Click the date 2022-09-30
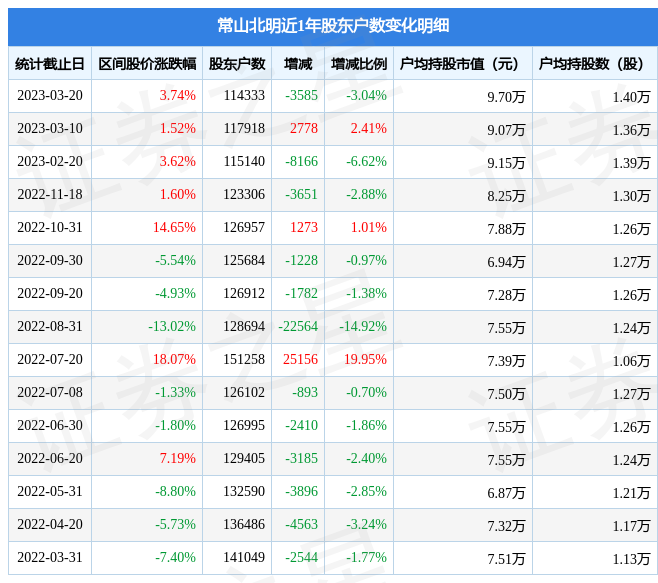Screen dimensions: 658x583 (x=50, y=260)
